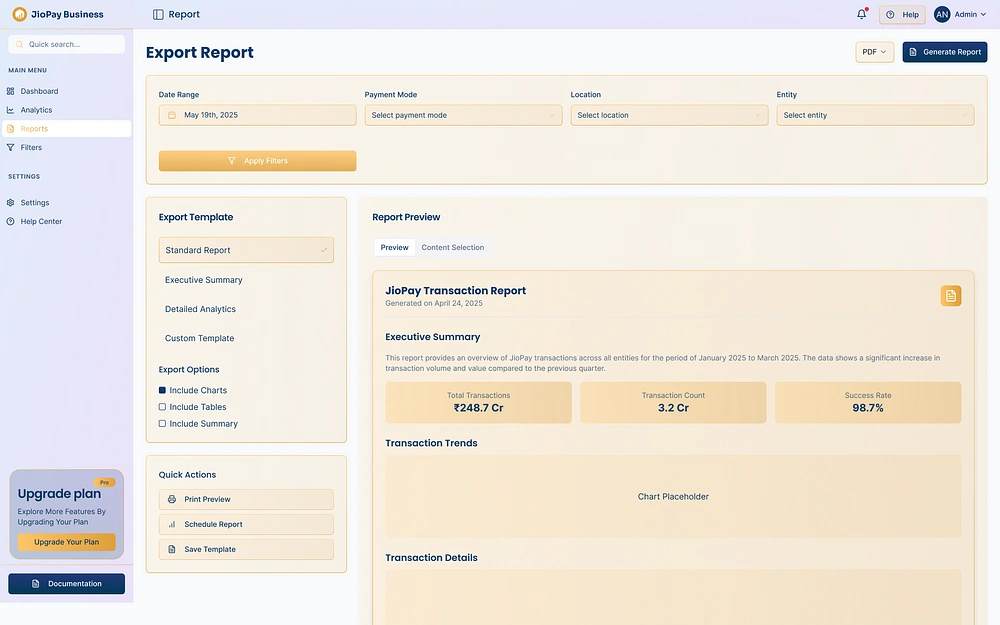
Task: Switch to the Preview tab
Action: click(395, 247)
